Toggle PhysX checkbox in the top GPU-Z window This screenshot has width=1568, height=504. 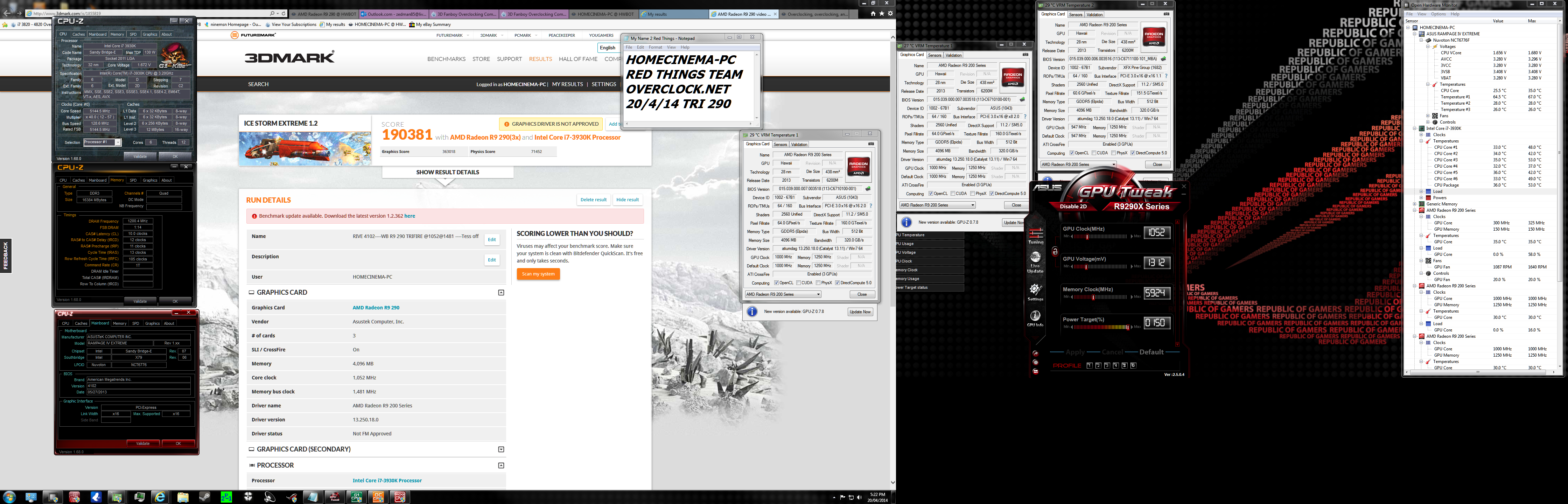pos(1113,153)
